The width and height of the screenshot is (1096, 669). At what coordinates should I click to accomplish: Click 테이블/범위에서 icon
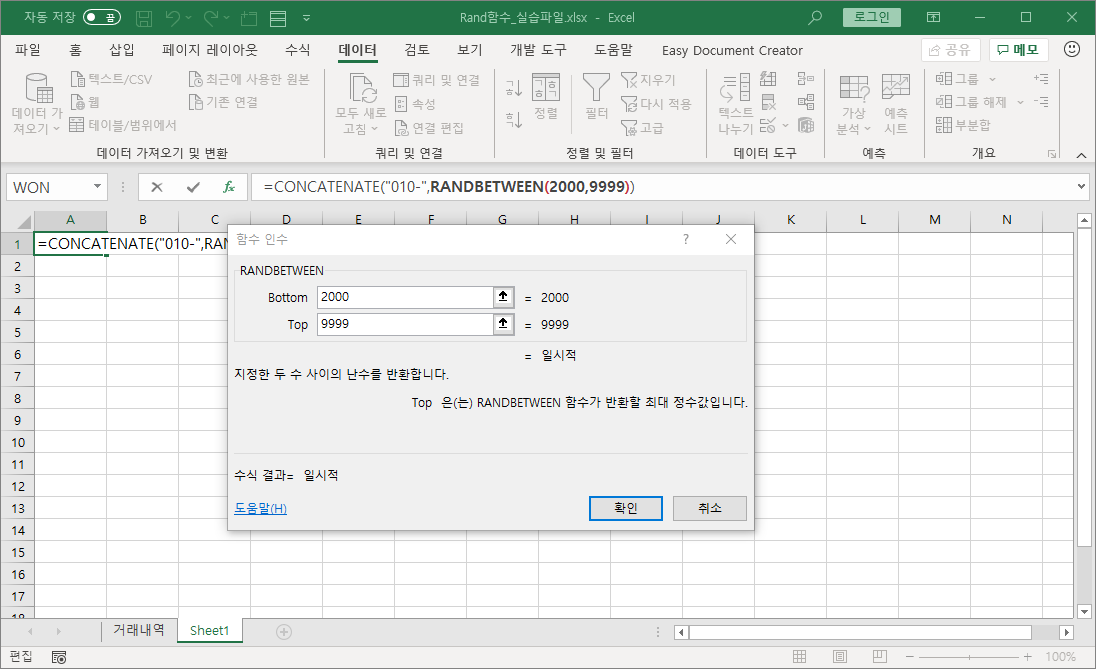77,125
